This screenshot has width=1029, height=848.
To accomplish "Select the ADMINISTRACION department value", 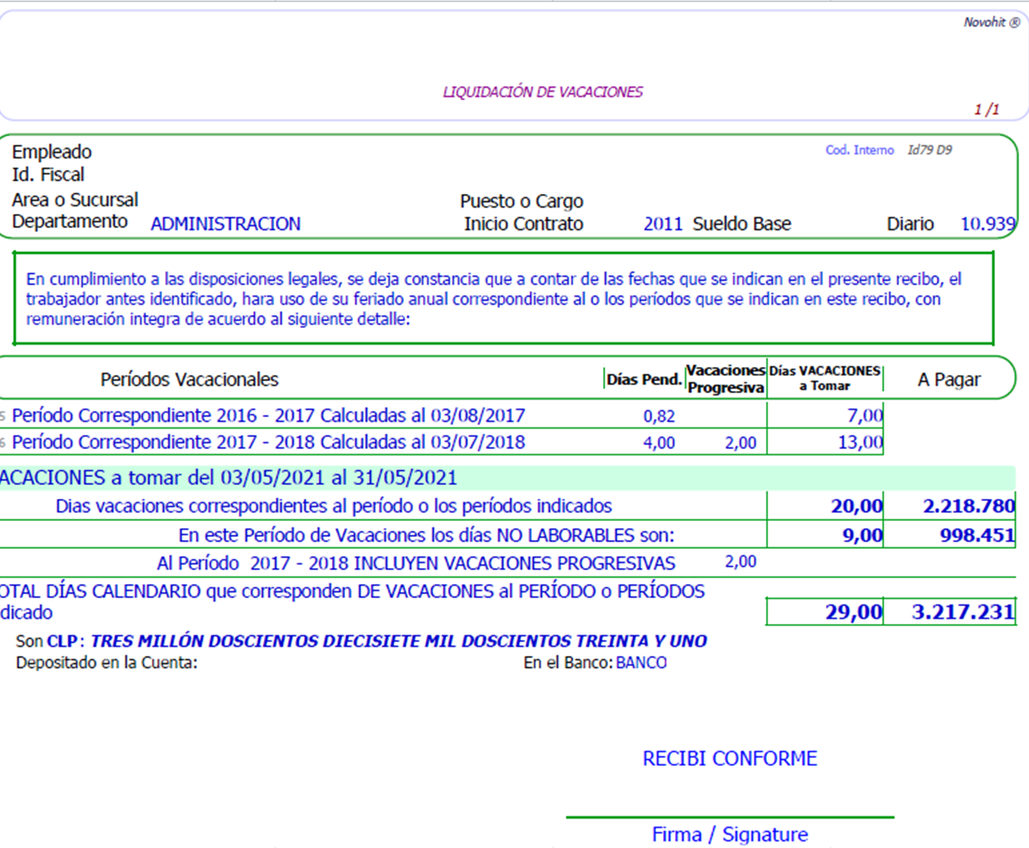I will click(226, 224).
